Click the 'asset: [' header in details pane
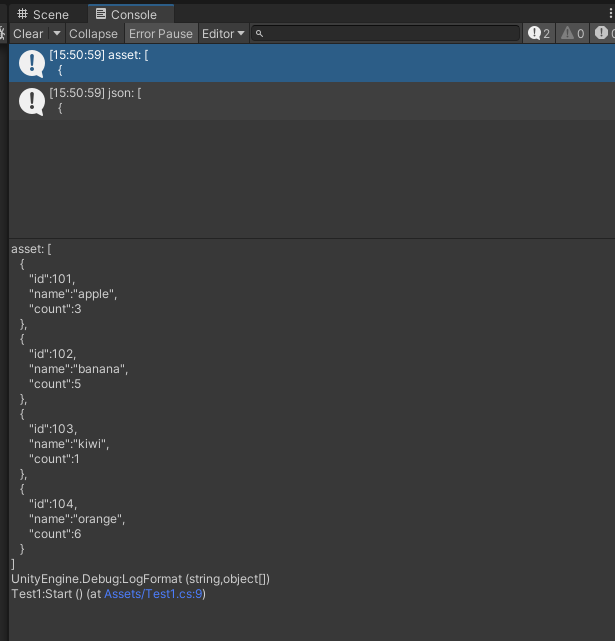Viewport: 615px width, 641px height. 31,249
